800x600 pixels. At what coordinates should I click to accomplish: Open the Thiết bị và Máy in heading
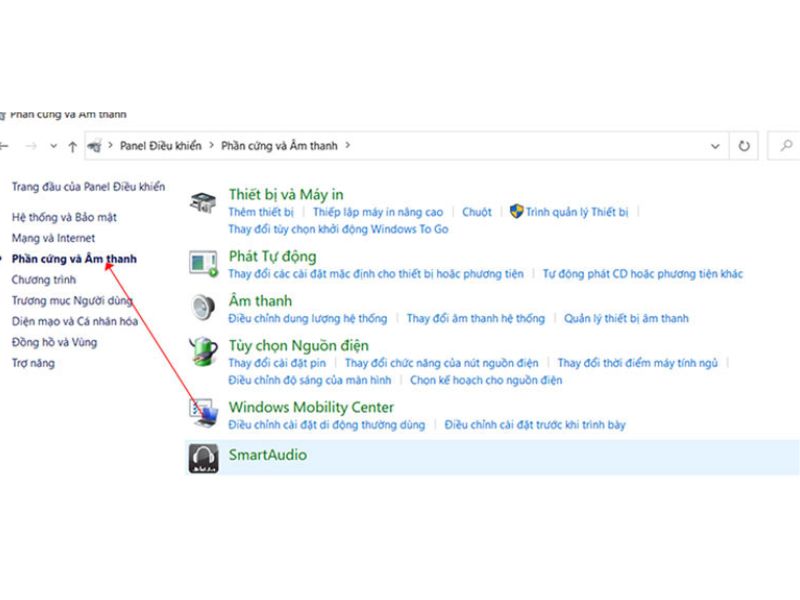(286, 195)
